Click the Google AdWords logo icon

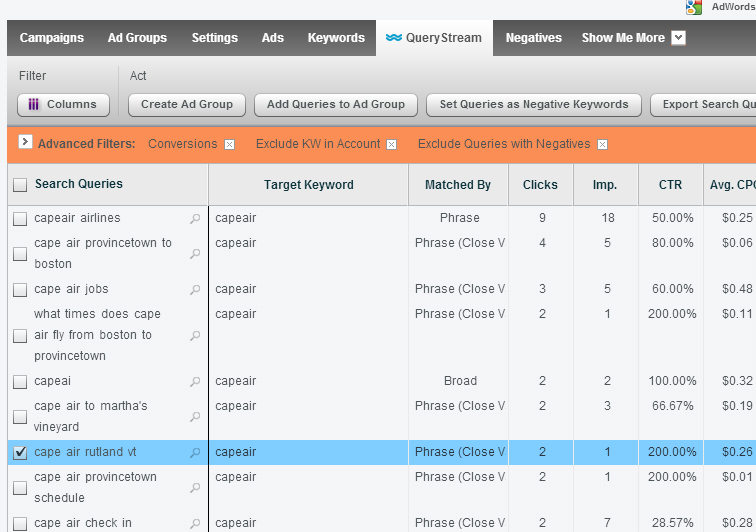point(694,7)
